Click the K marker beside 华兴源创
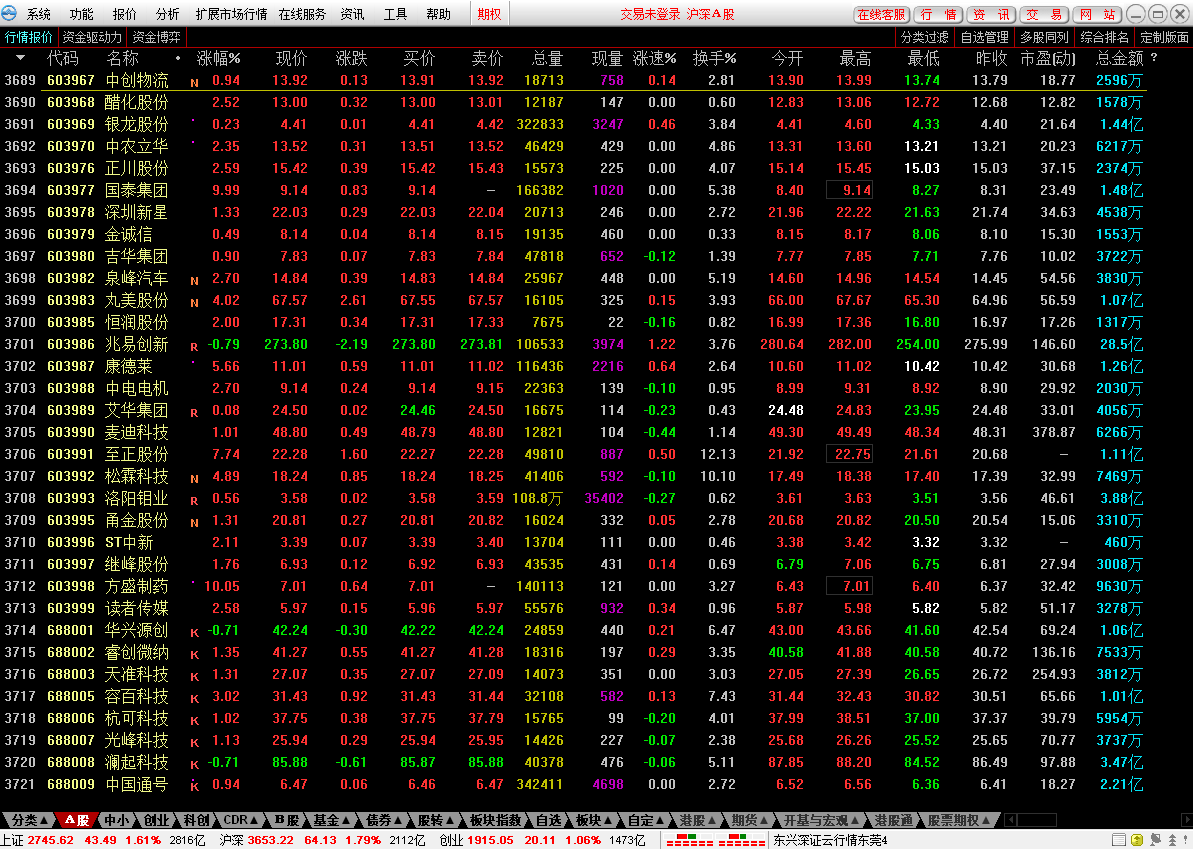Viewport: 1193px width, 849px height. 194,633
